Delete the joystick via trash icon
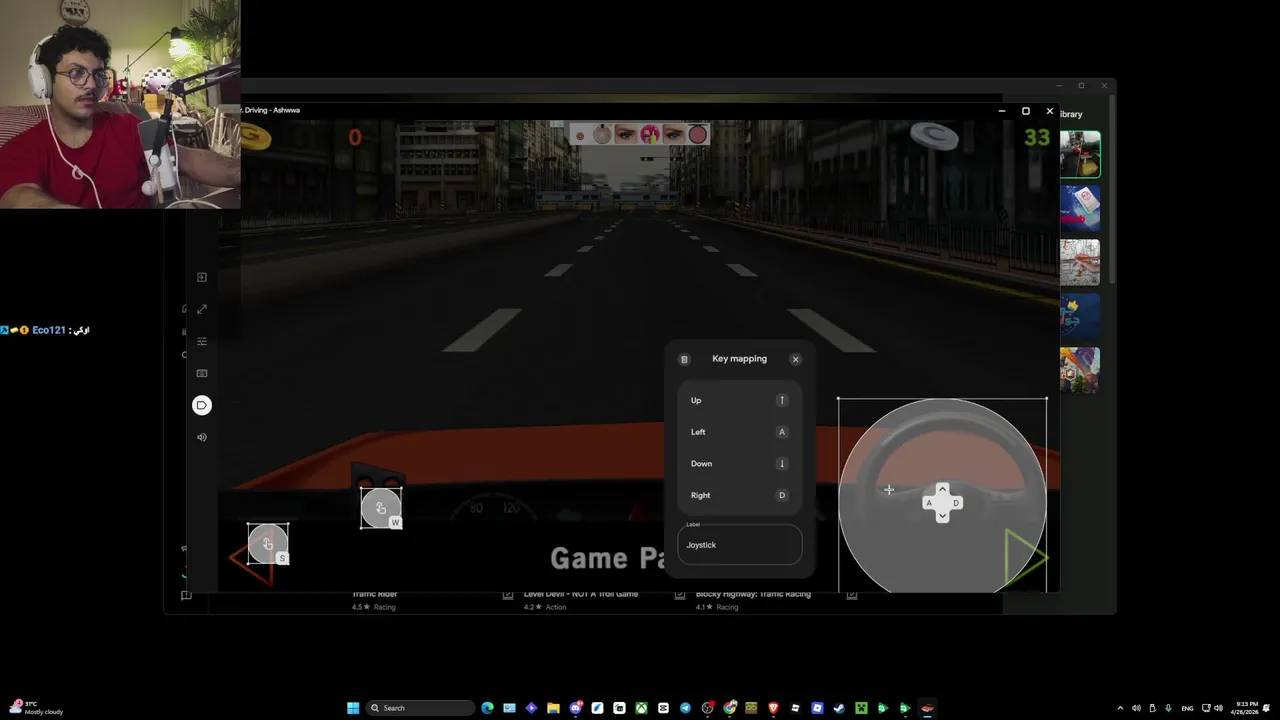Screen dimensions: 1280x720 click(x=684, y=359)
